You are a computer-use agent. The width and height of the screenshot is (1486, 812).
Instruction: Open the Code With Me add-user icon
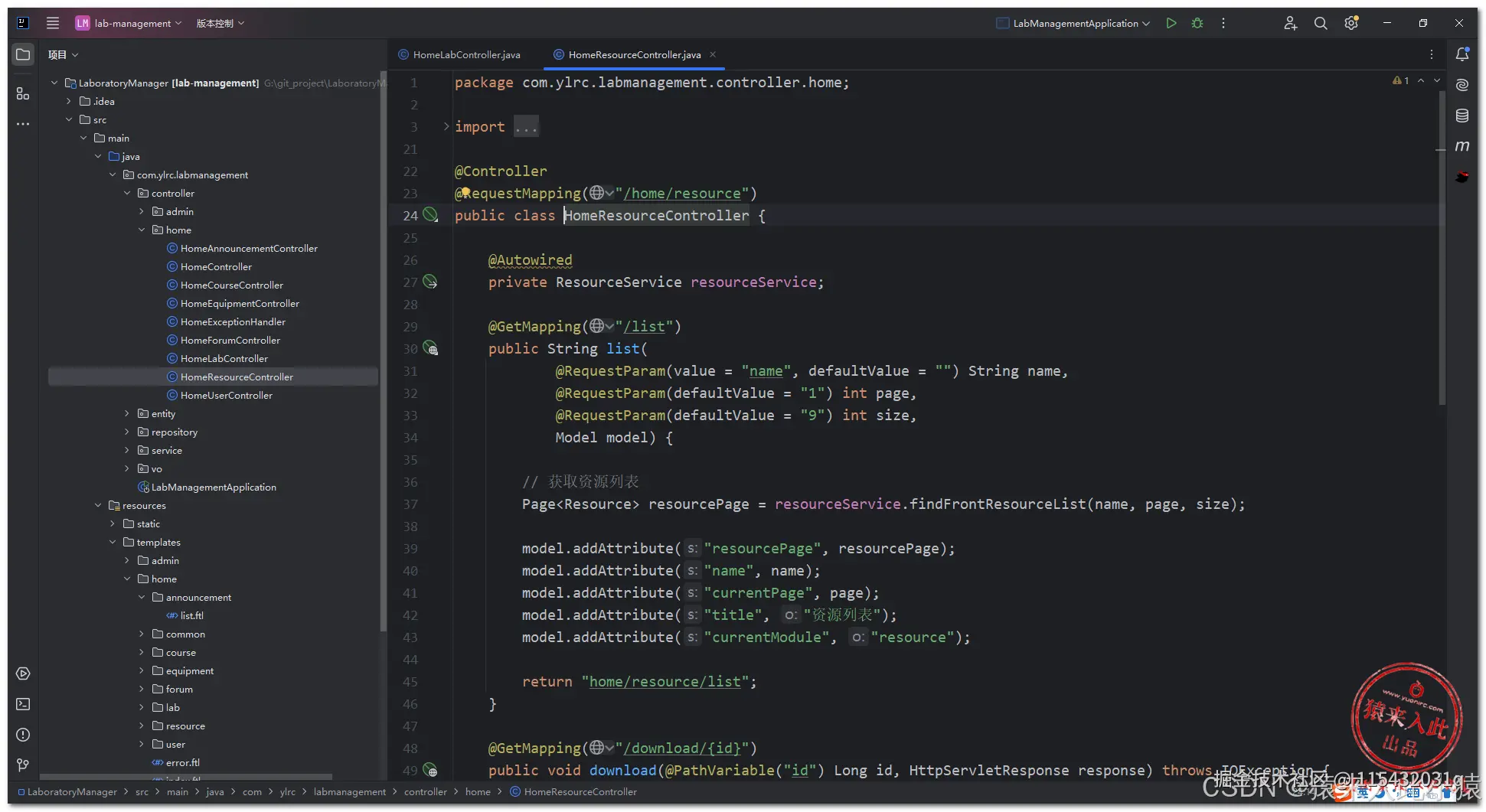click(1290, 23)
